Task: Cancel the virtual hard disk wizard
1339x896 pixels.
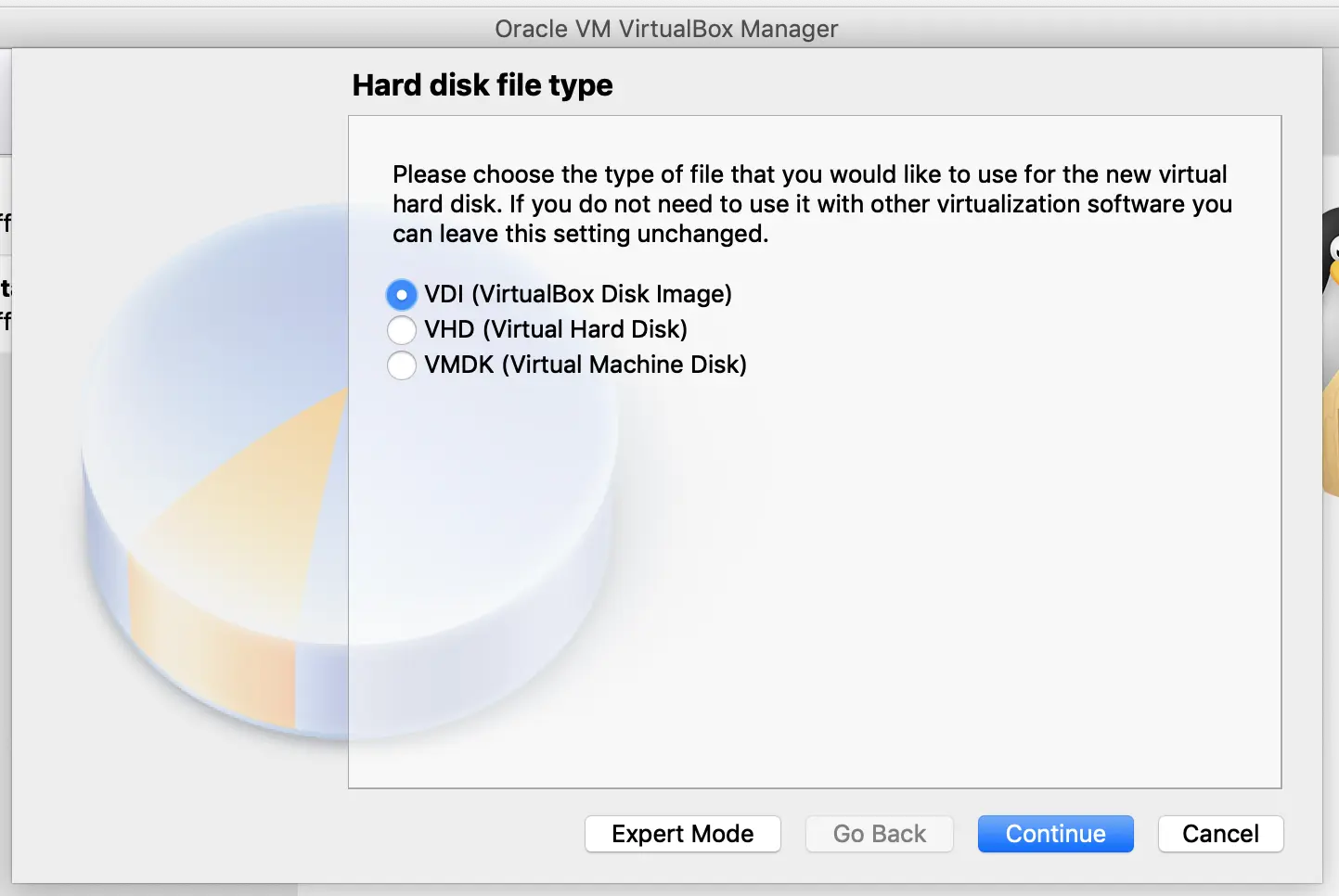Action: [x=1220, y=834]
